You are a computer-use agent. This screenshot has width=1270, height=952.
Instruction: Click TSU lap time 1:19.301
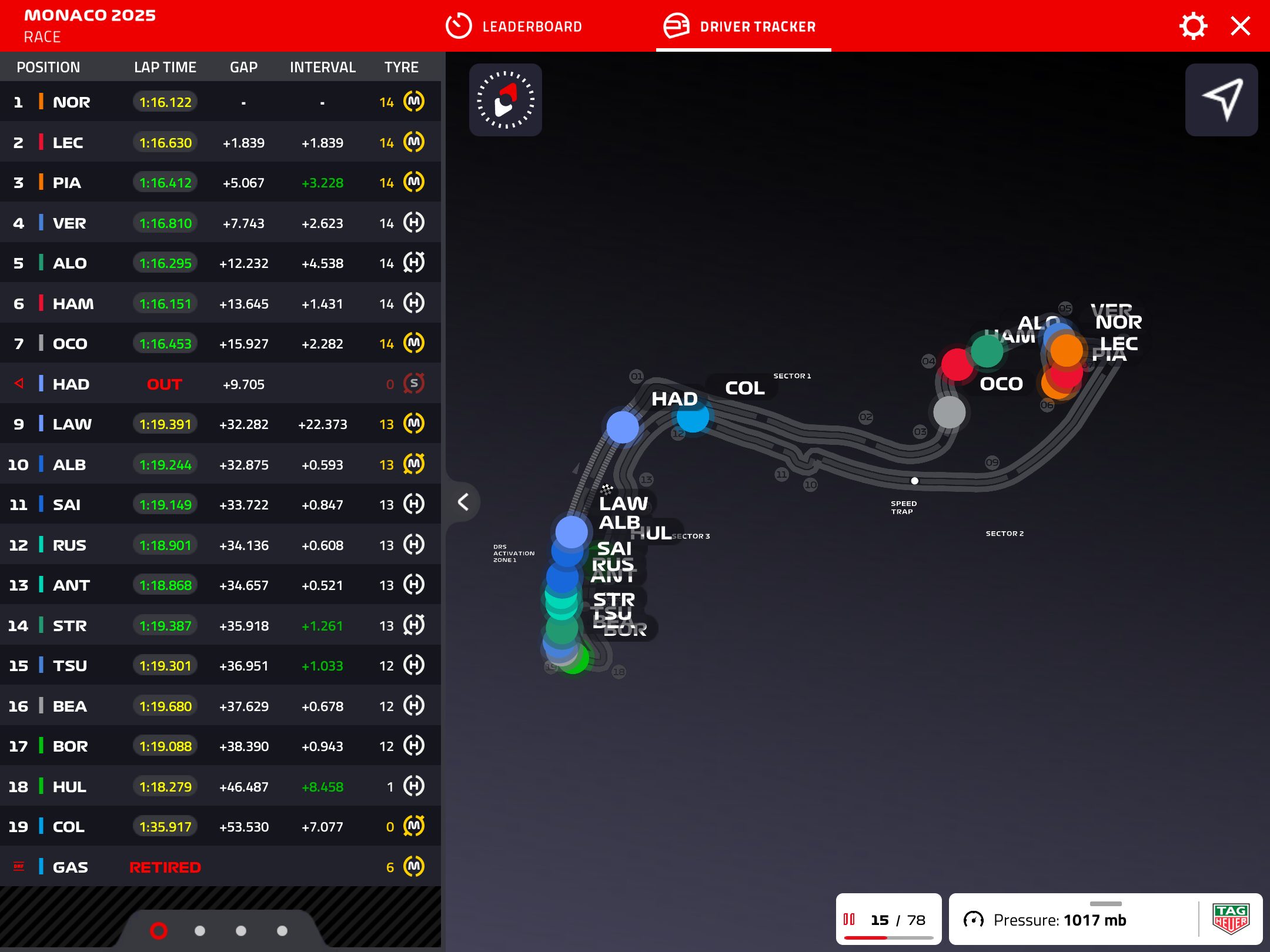coord(165,666)
